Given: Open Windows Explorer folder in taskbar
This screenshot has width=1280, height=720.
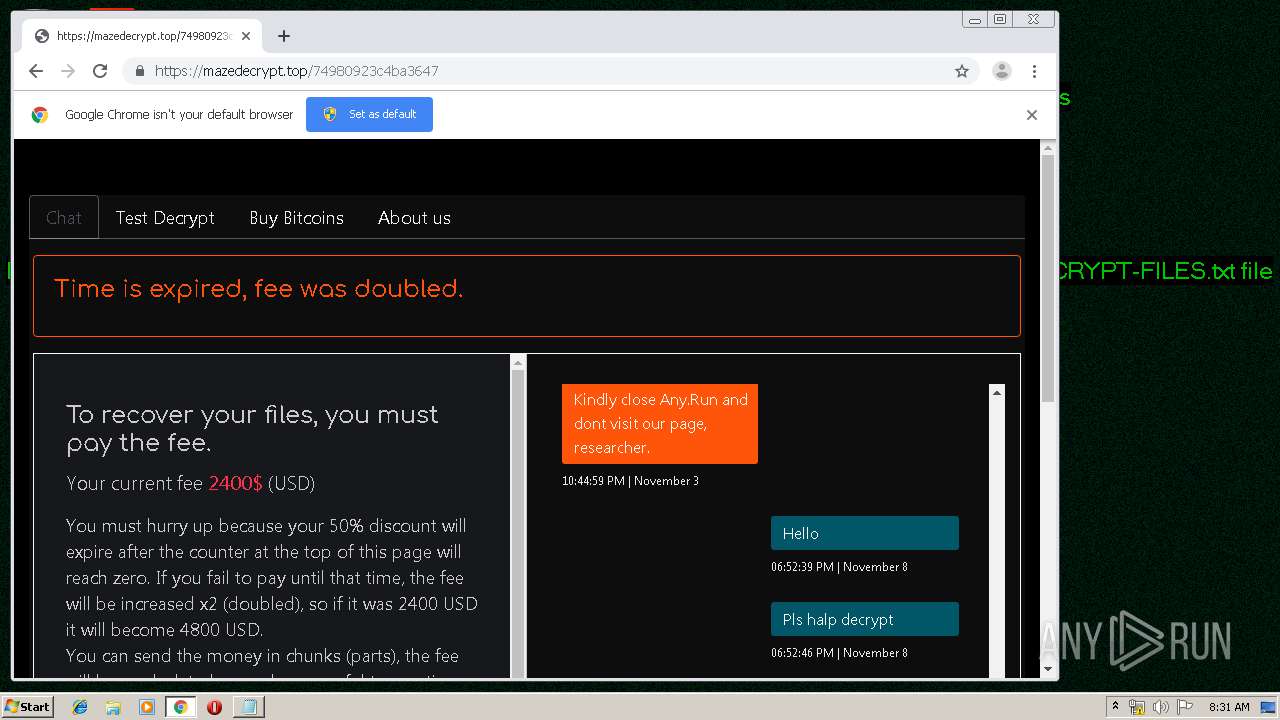Looking at the screenshot, I should click(113, 707).
